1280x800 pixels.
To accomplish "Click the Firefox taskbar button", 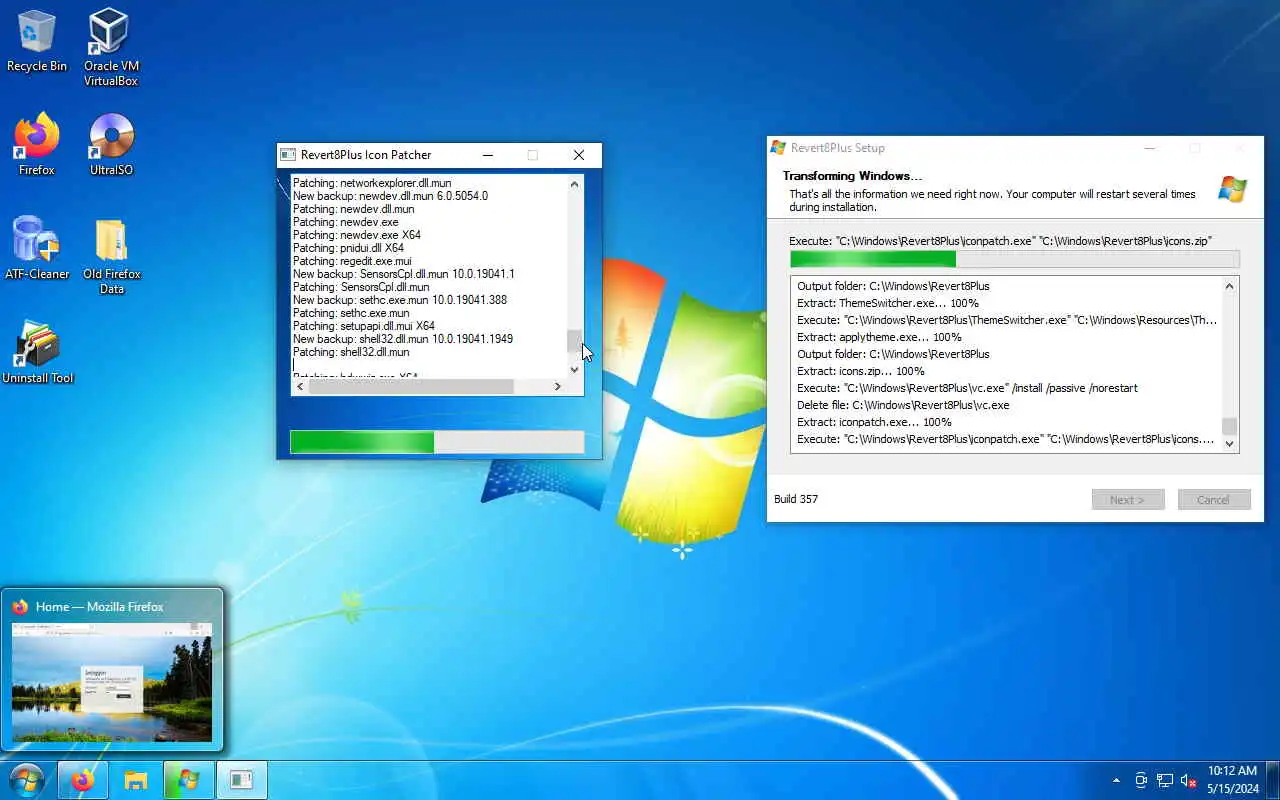I will (83, 780).
